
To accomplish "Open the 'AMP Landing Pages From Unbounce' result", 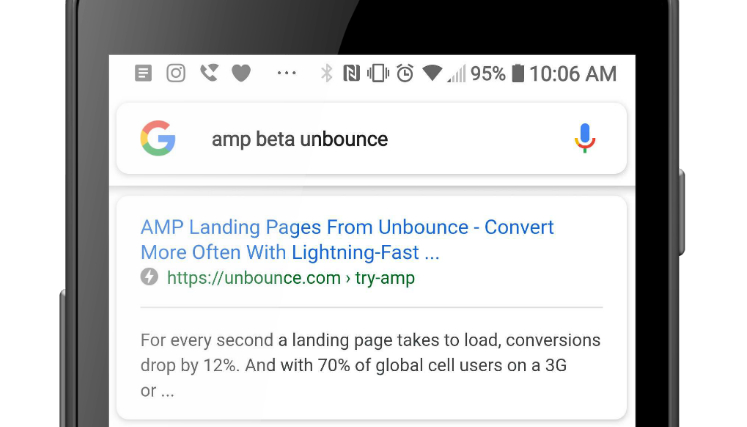I will point(347,240).
